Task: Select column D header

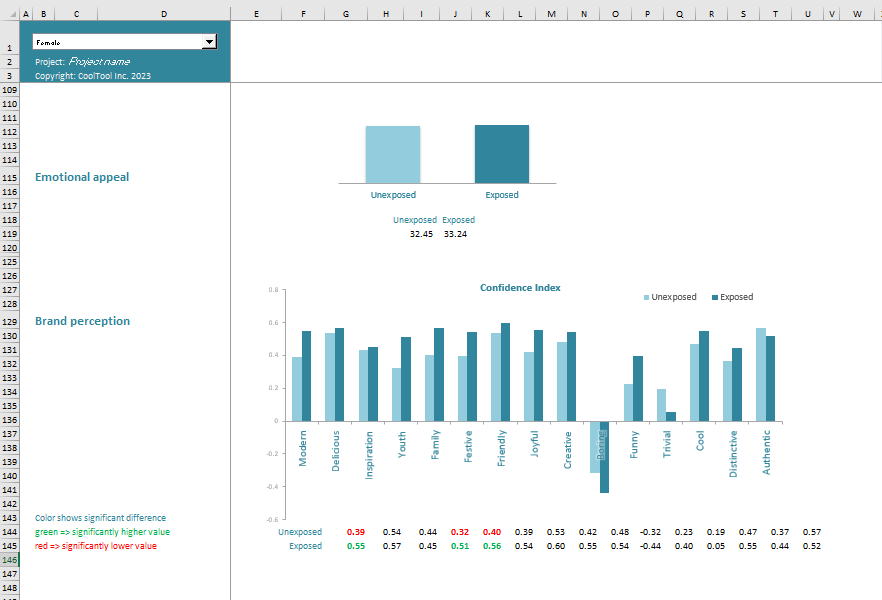Action: click(164, 14)
